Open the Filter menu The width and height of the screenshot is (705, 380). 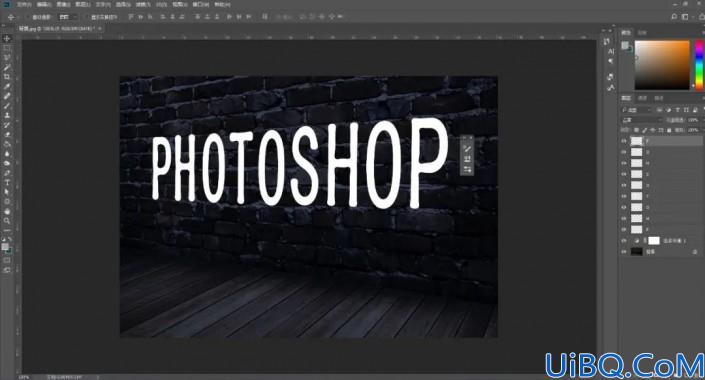(143, 4)
